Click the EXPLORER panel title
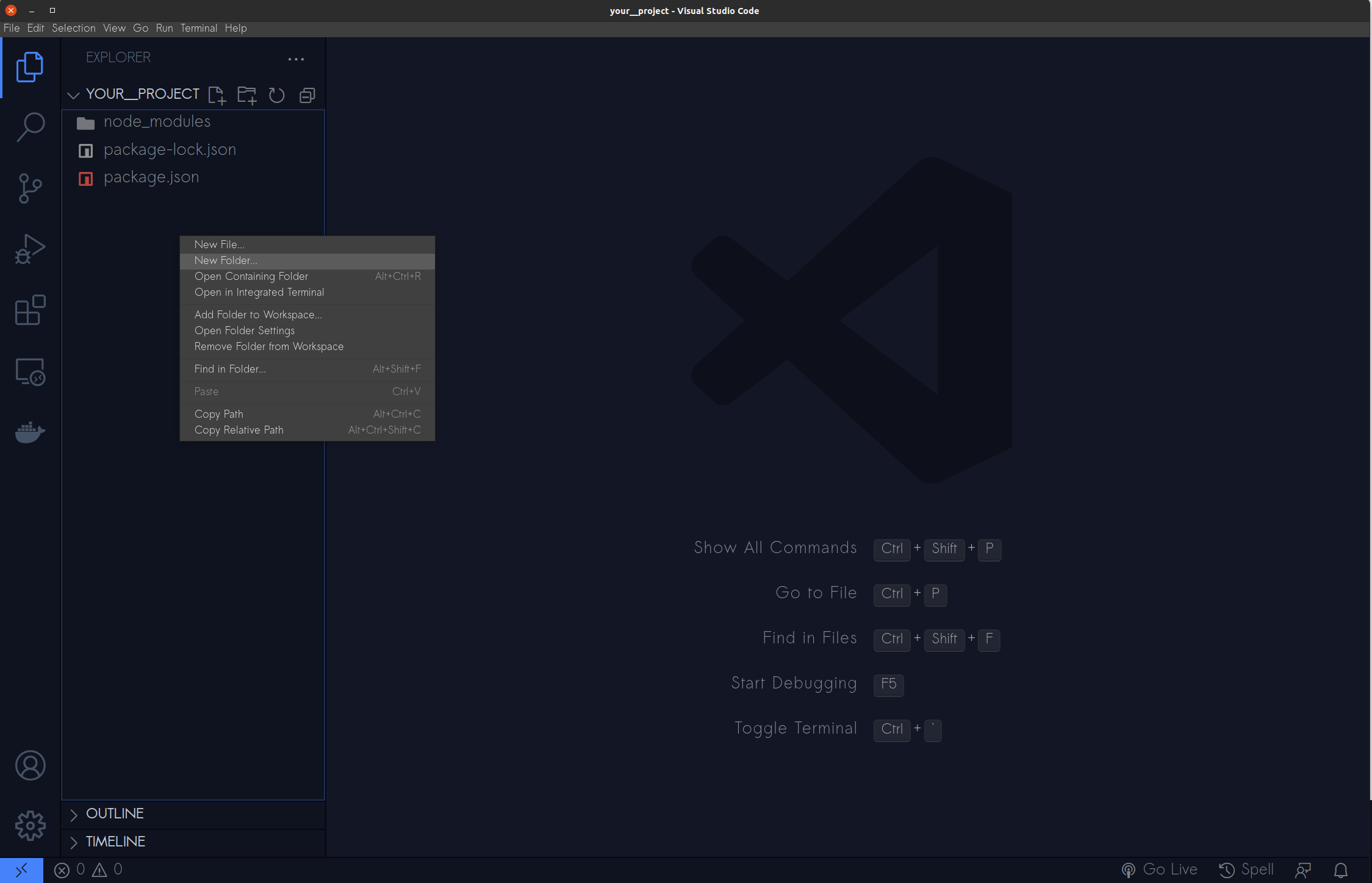Screen dimensions: 1372x883 click(x=118, y=58)
